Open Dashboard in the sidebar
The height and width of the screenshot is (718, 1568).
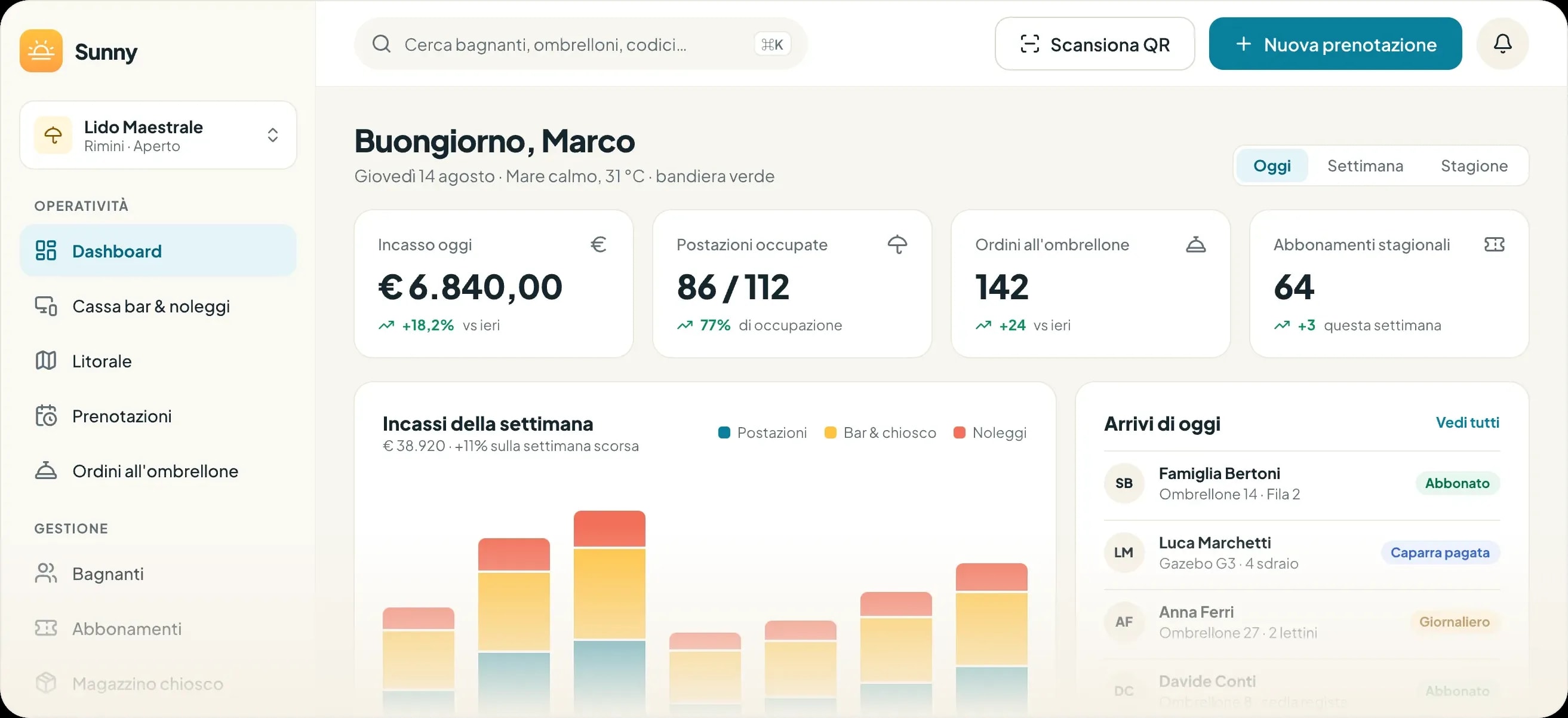pyautogui.click(x=158, y=251)
